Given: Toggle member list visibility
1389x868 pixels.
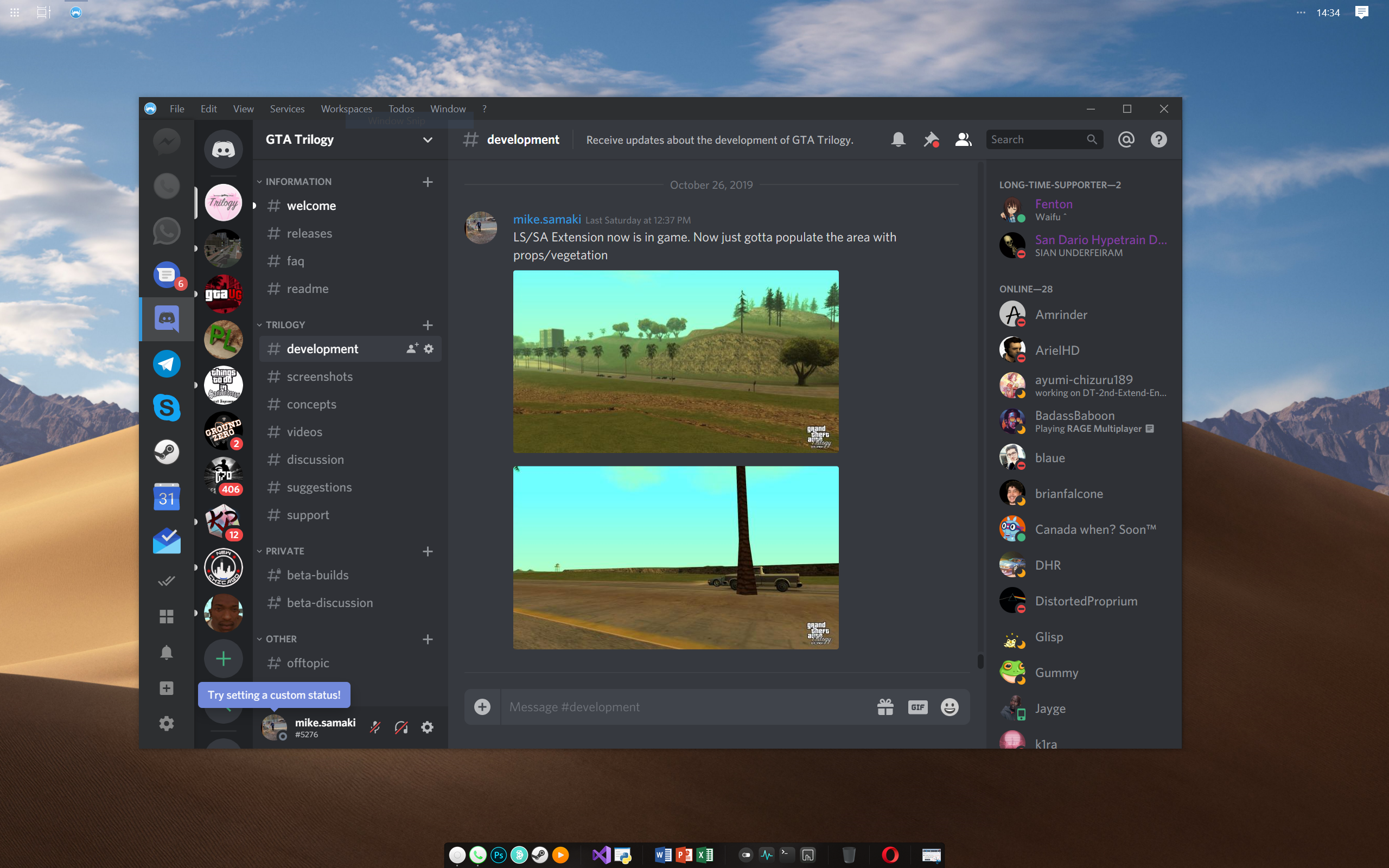Looking at the screenshot, I should click(963, 139).
